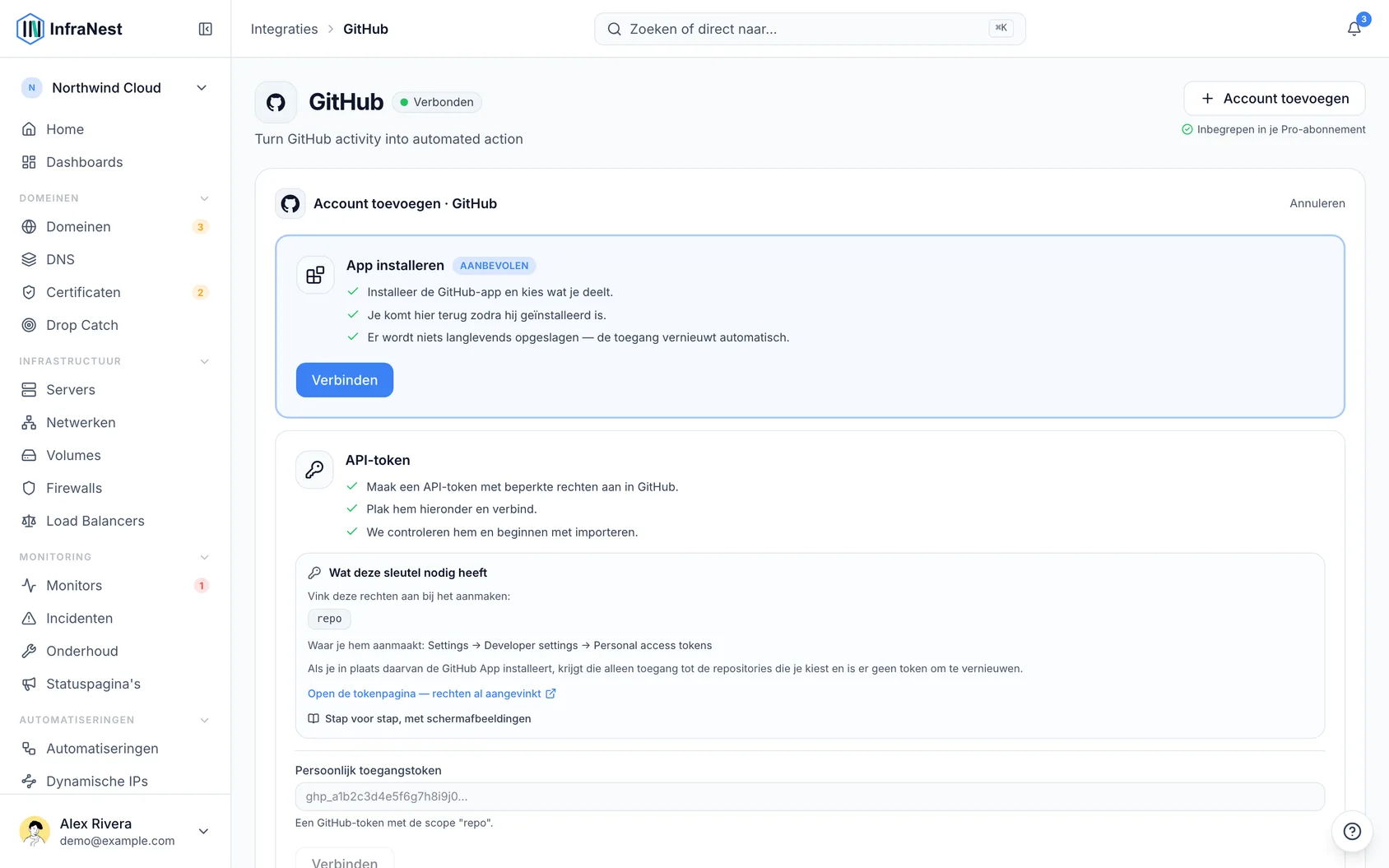
Task: Click the Drop Catch target icon
Action: click(29, 325)
